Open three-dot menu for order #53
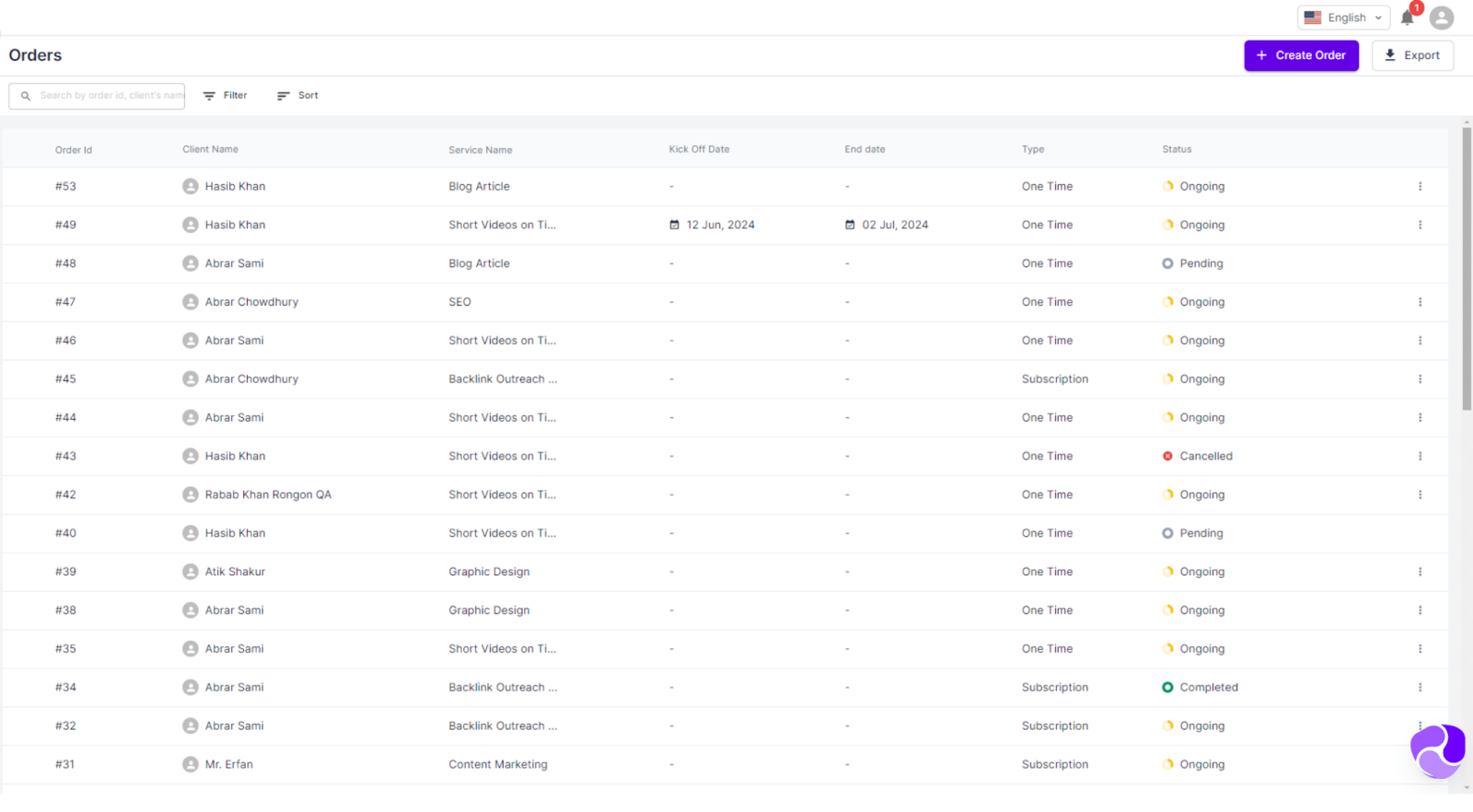1473x812 pixels. point(1420,186)
